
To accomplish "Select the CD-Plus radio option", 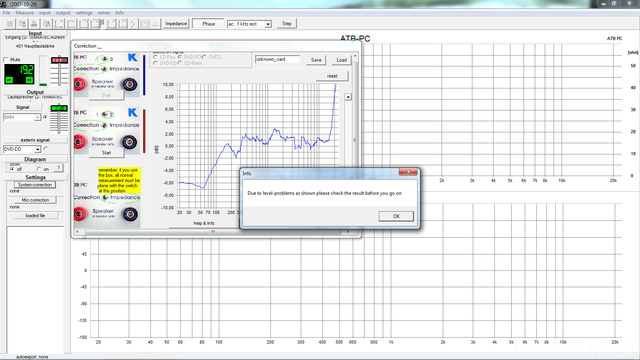I will point(156,58).
